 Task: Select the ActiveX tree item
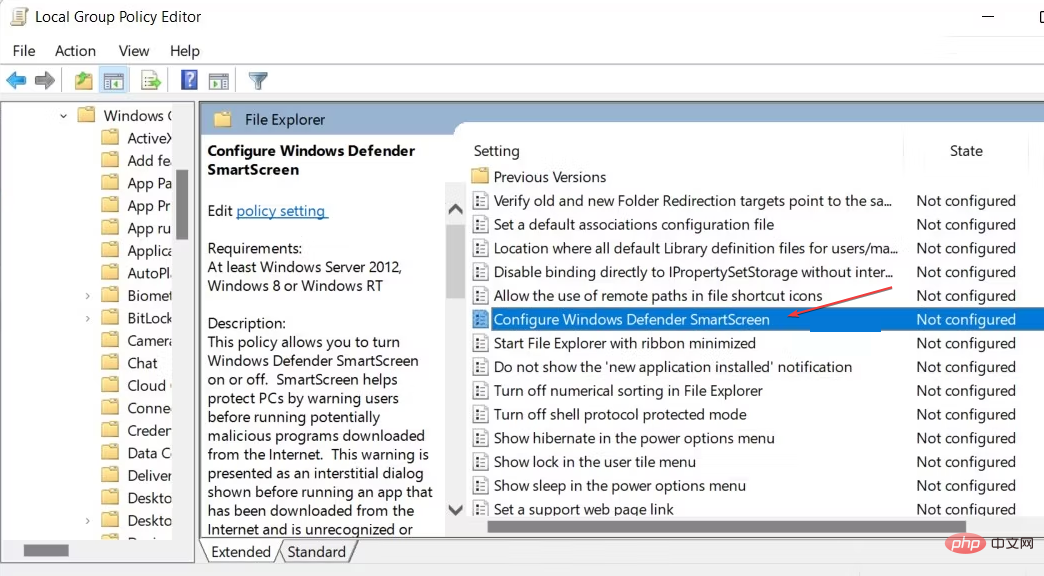tap(149, 138)
